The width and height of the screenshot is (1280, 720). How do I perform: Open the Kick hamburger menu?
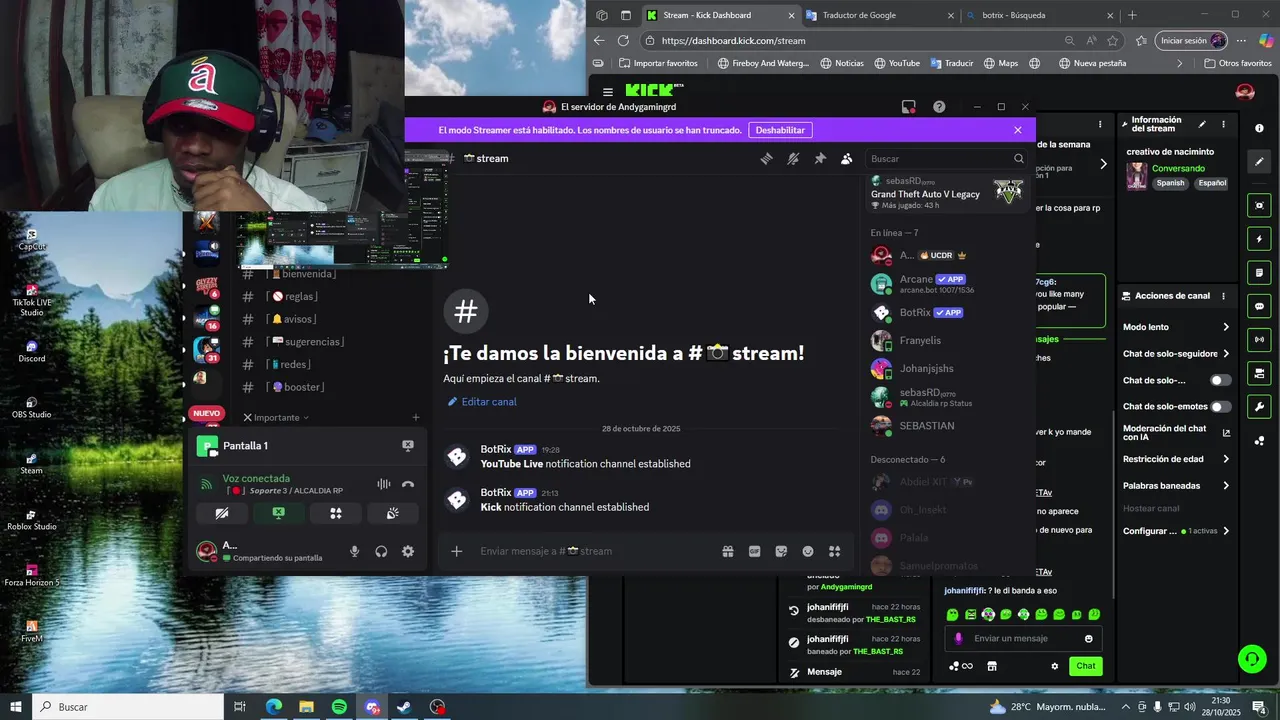pyautogui.click(x=608, y=92)
